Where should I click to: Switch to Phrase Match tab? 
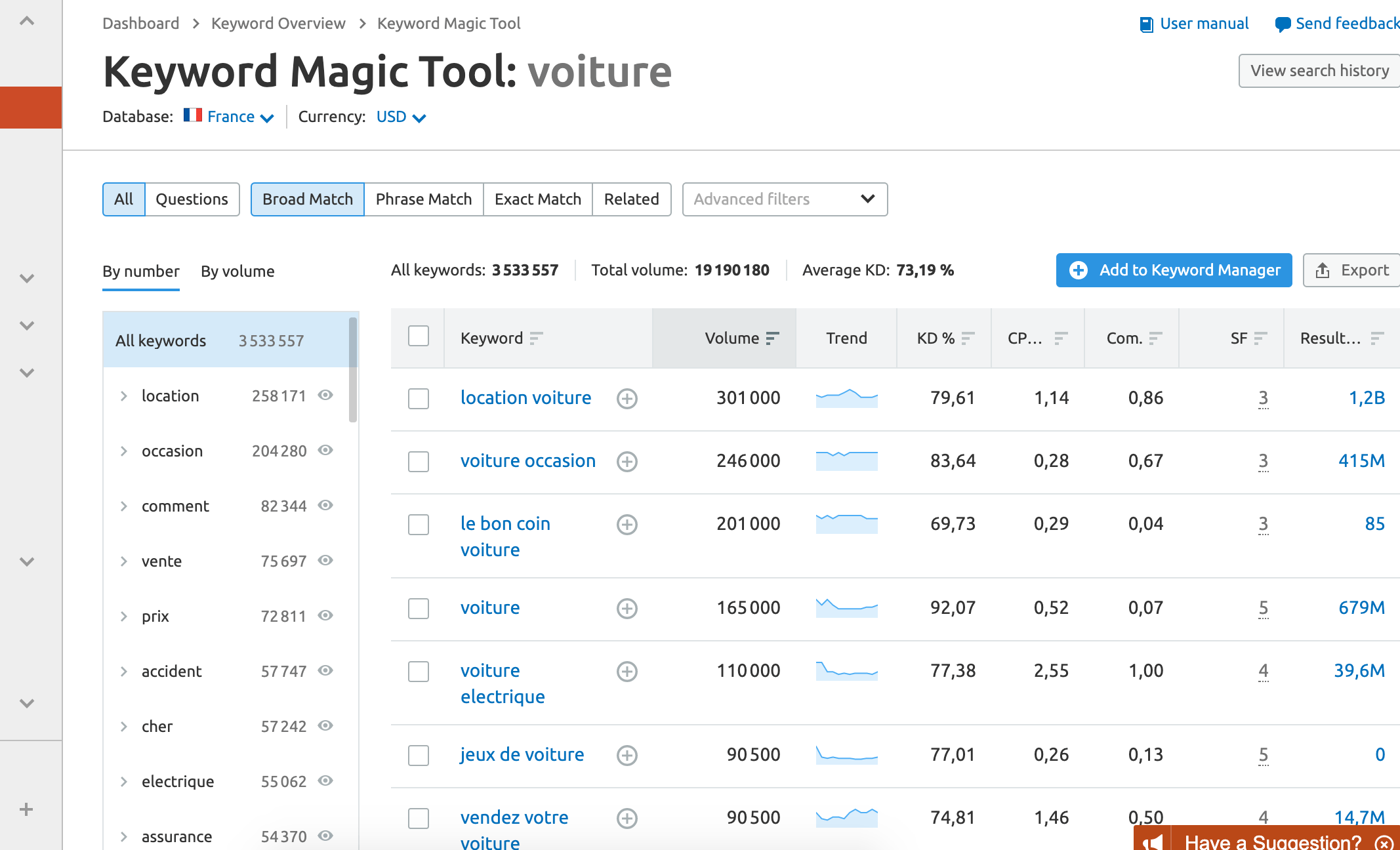[423, 199]
